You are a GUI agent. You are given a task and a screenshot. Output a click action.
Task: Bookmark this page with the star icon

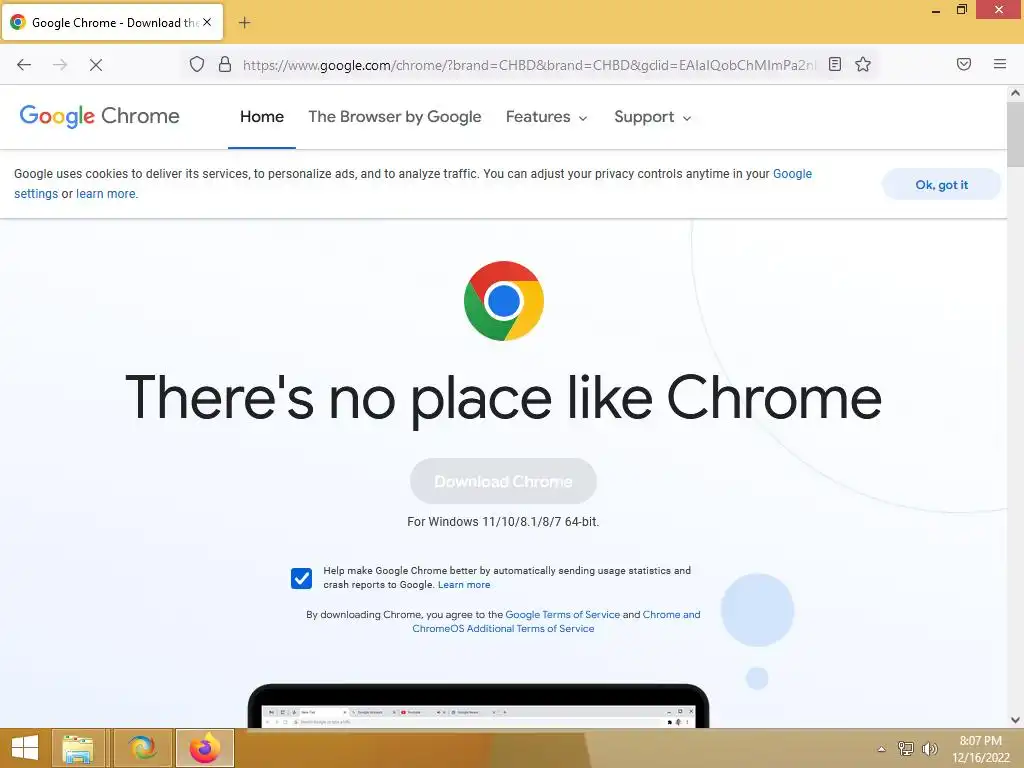863,64
